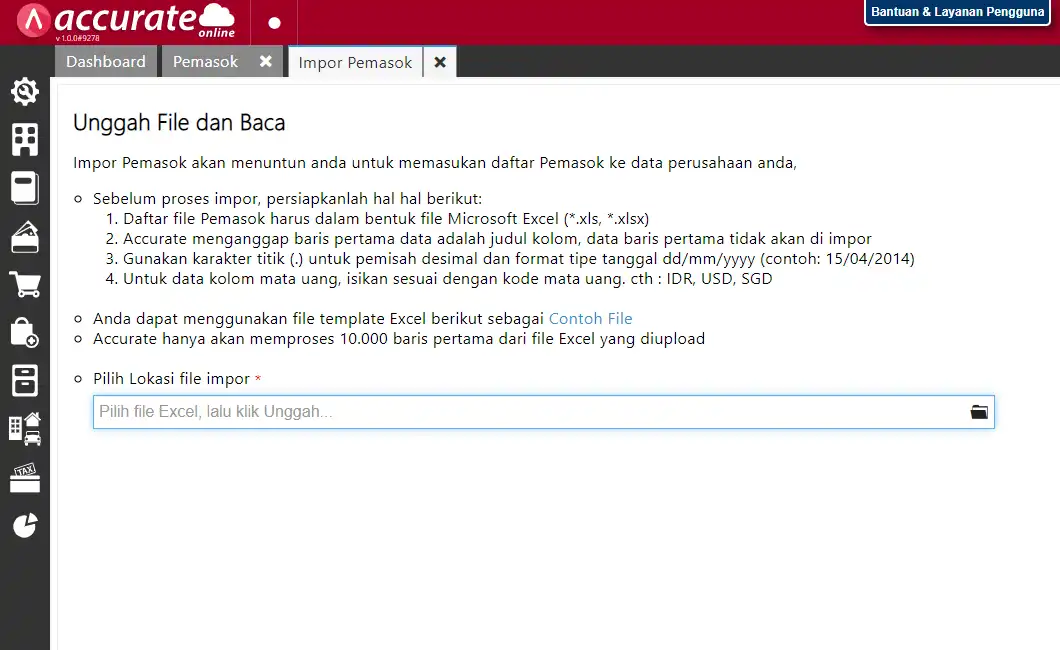Open the sales shopping cart icon

(x=24, y=284)
